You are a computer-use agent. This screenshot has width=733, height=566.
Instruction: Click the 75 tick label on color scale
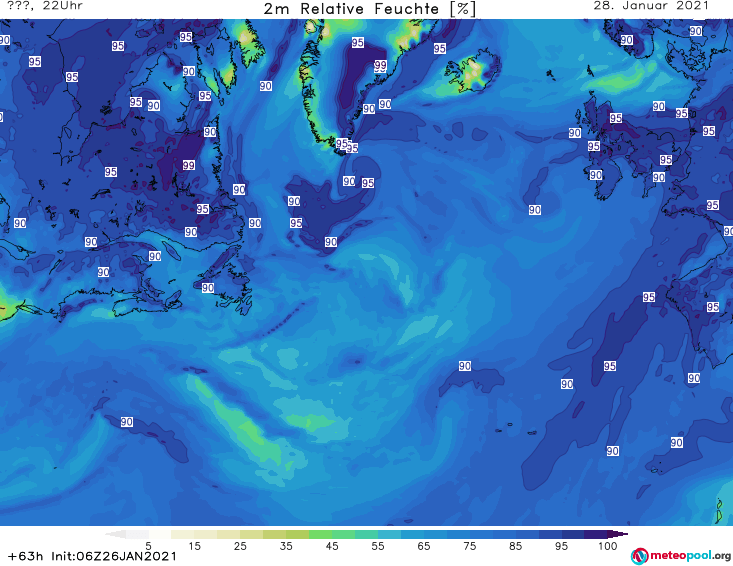[x=470, y=546]
